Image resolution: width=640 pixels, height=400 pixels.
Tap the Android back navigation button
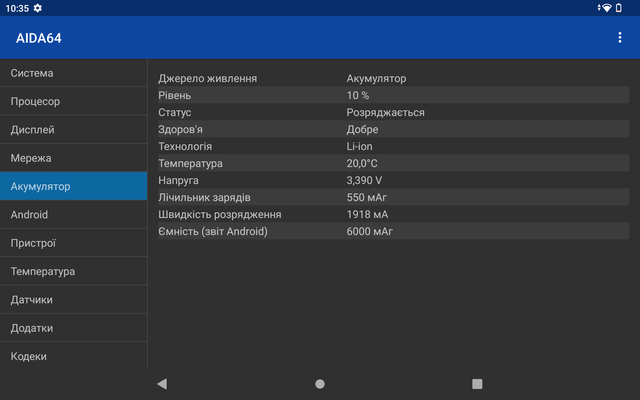(x=162, y=384)
